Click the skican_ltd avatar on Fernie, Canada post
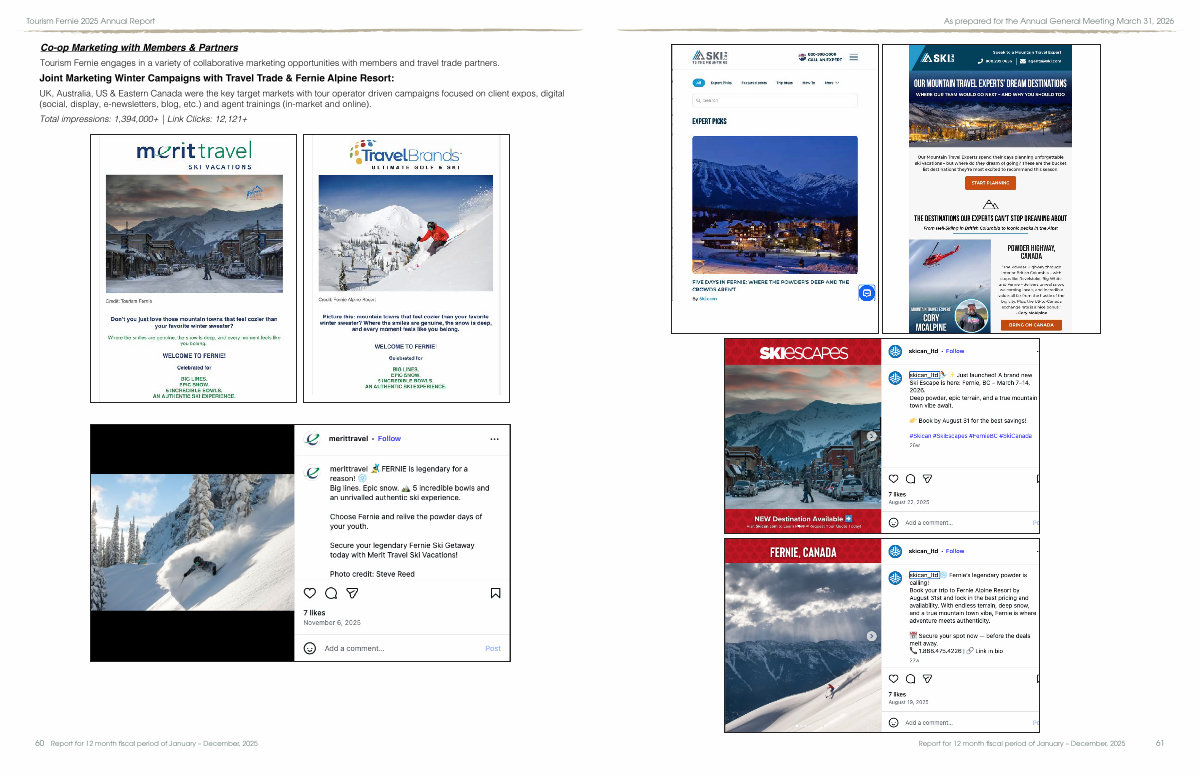The height and width of the screenshot is (776, 1200). click(896, 551)
